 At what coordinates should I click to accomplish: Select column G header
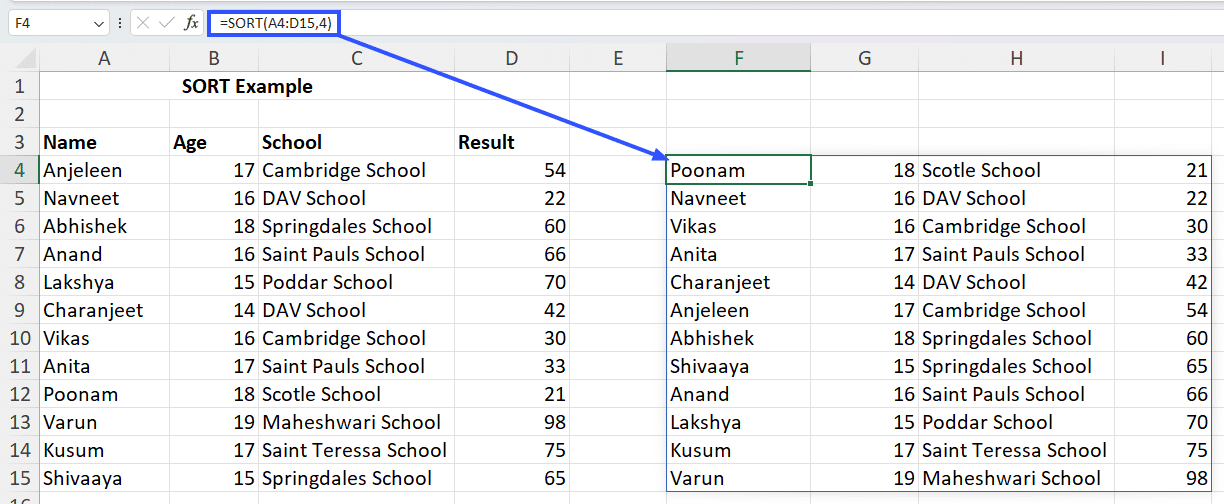click(x=864, y=59)
